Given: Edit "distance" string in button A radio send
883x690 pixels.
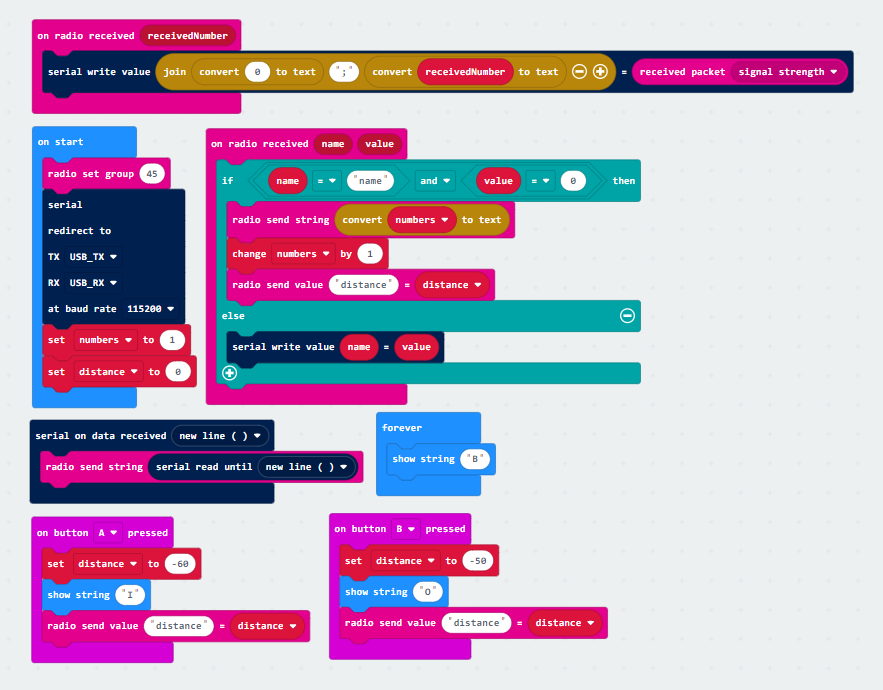Looking at the screenshot, I should (179, 626).
